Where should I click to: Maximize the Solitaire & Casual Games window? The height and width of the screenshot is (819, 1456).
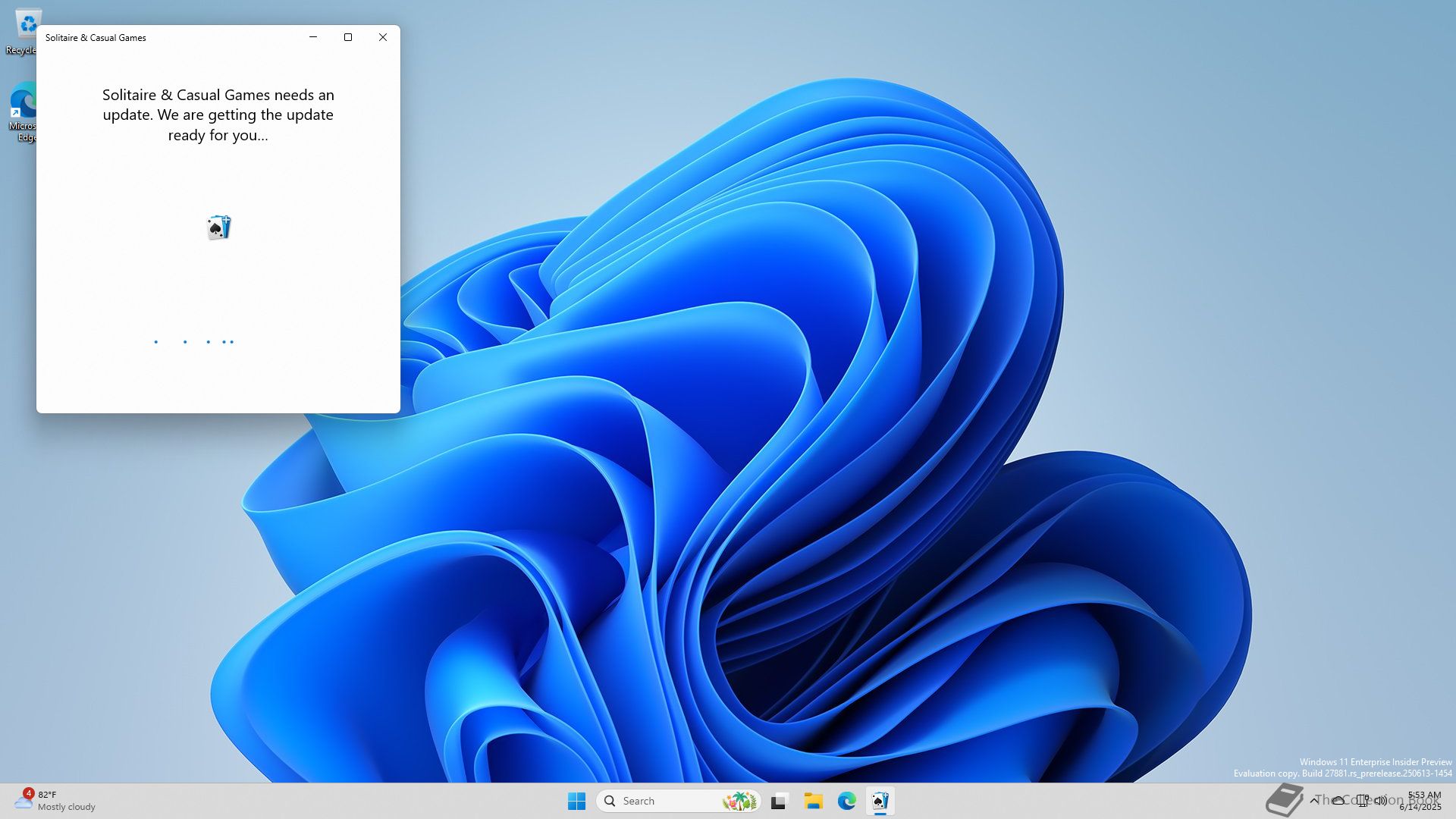pyautogui.click(x=348, y=37)
